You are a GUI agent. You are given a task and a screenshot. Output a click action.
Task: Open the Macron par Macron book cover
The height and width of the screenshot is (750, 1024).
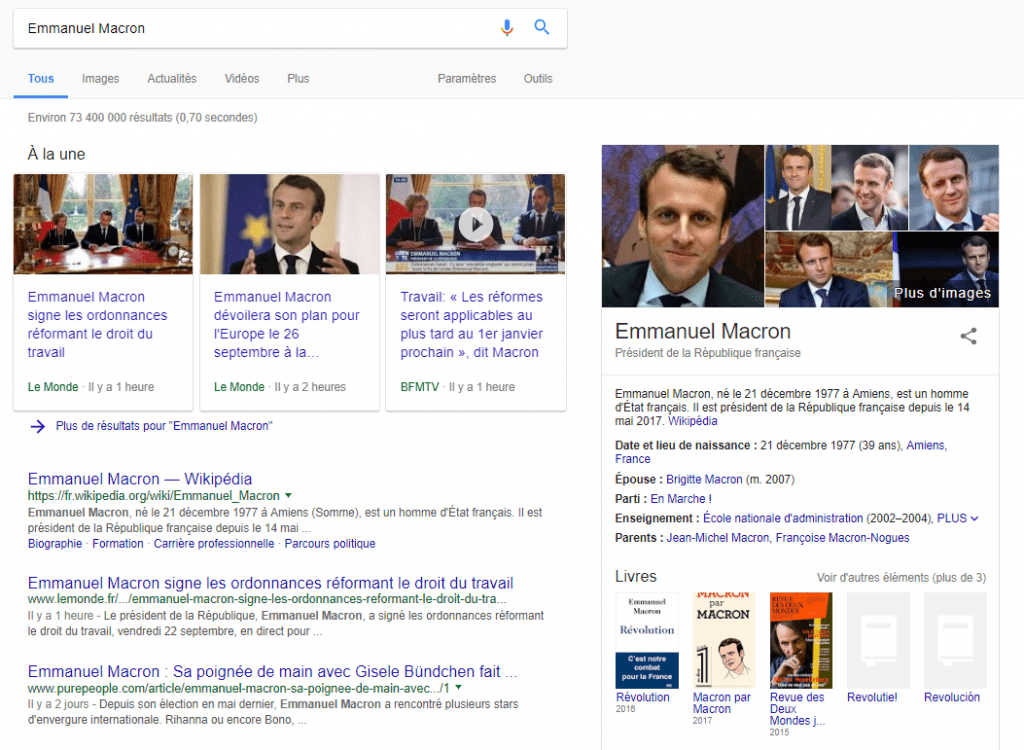(724, 640)
